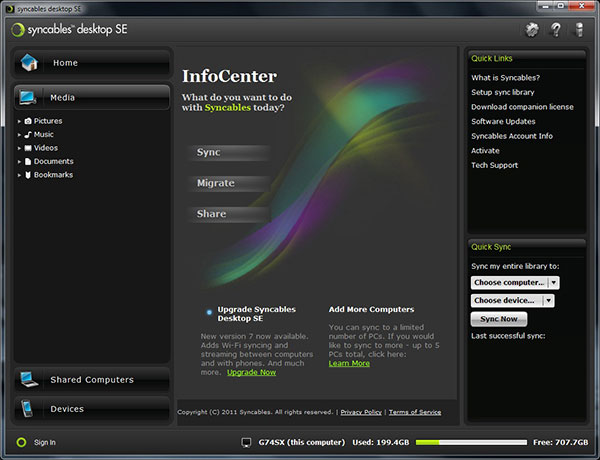Open the Home section
600x460 pixels.
click(x=92, y=62)
